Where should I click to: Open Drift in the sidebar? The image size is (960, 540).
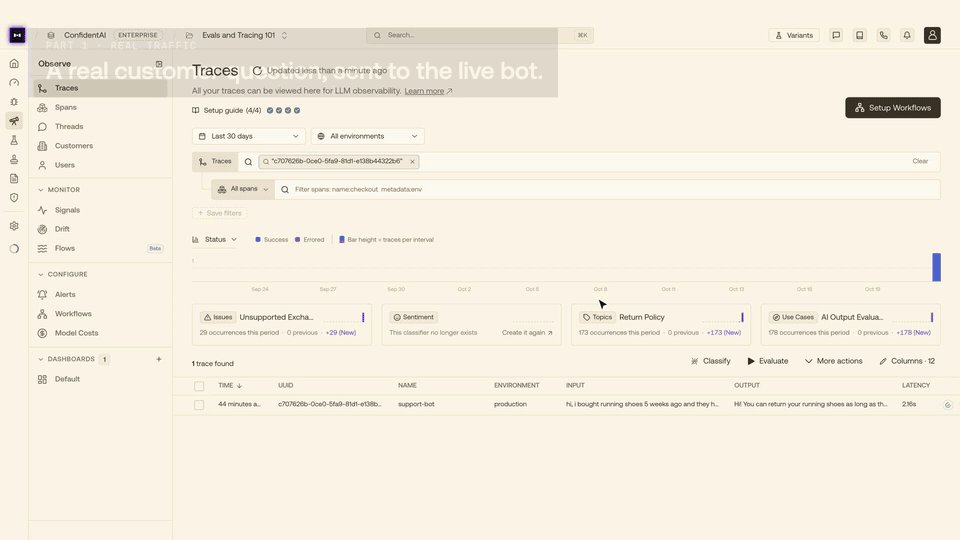(100, 229)
